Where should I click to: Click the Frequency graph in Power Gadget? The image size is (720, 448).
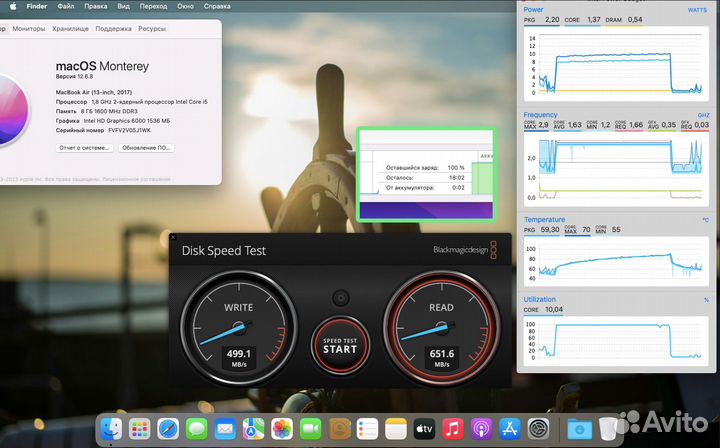click(616, 169)
